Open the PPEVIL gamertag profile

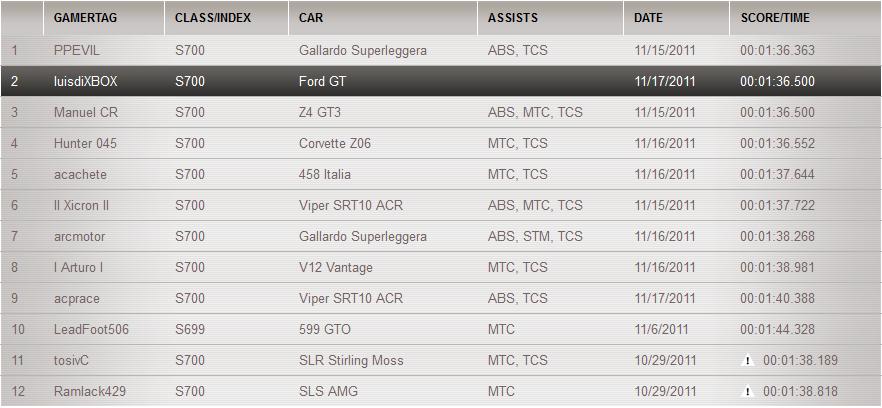tap(77, 50)
